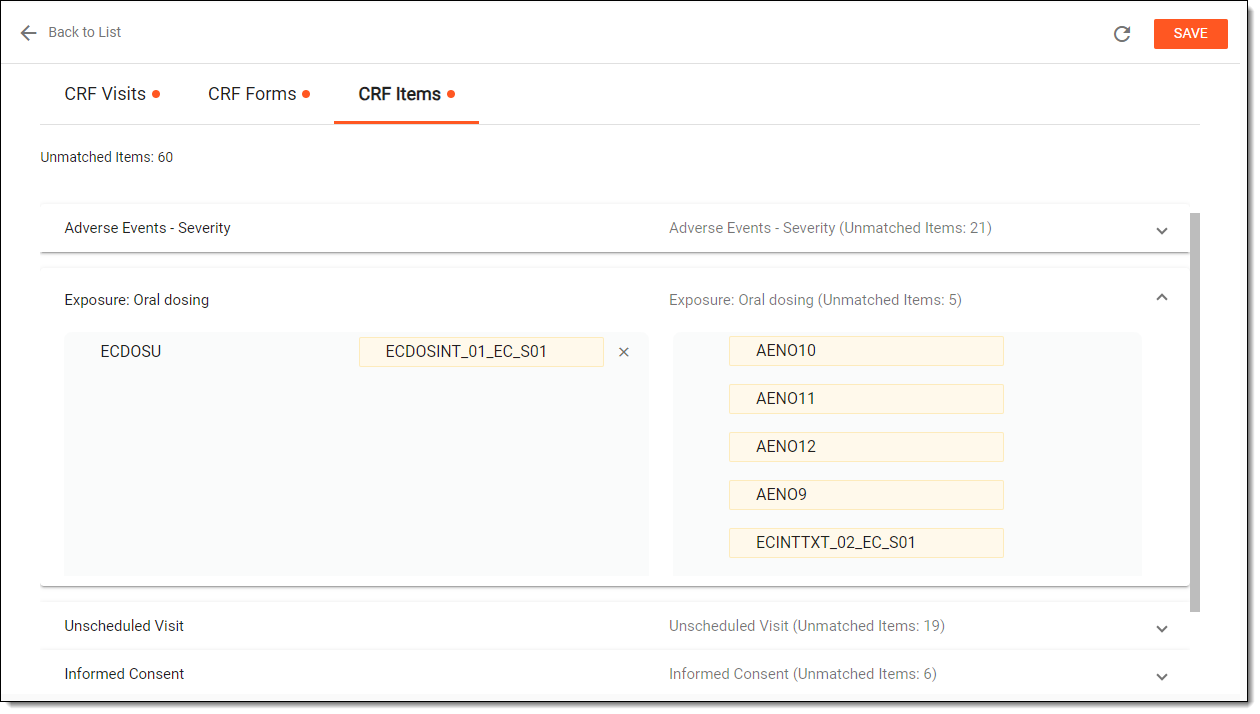
Task: Click Unscheduled Visit (Unmatched Items: 19)
Action: pyautogui.click(x=807, y=626)
